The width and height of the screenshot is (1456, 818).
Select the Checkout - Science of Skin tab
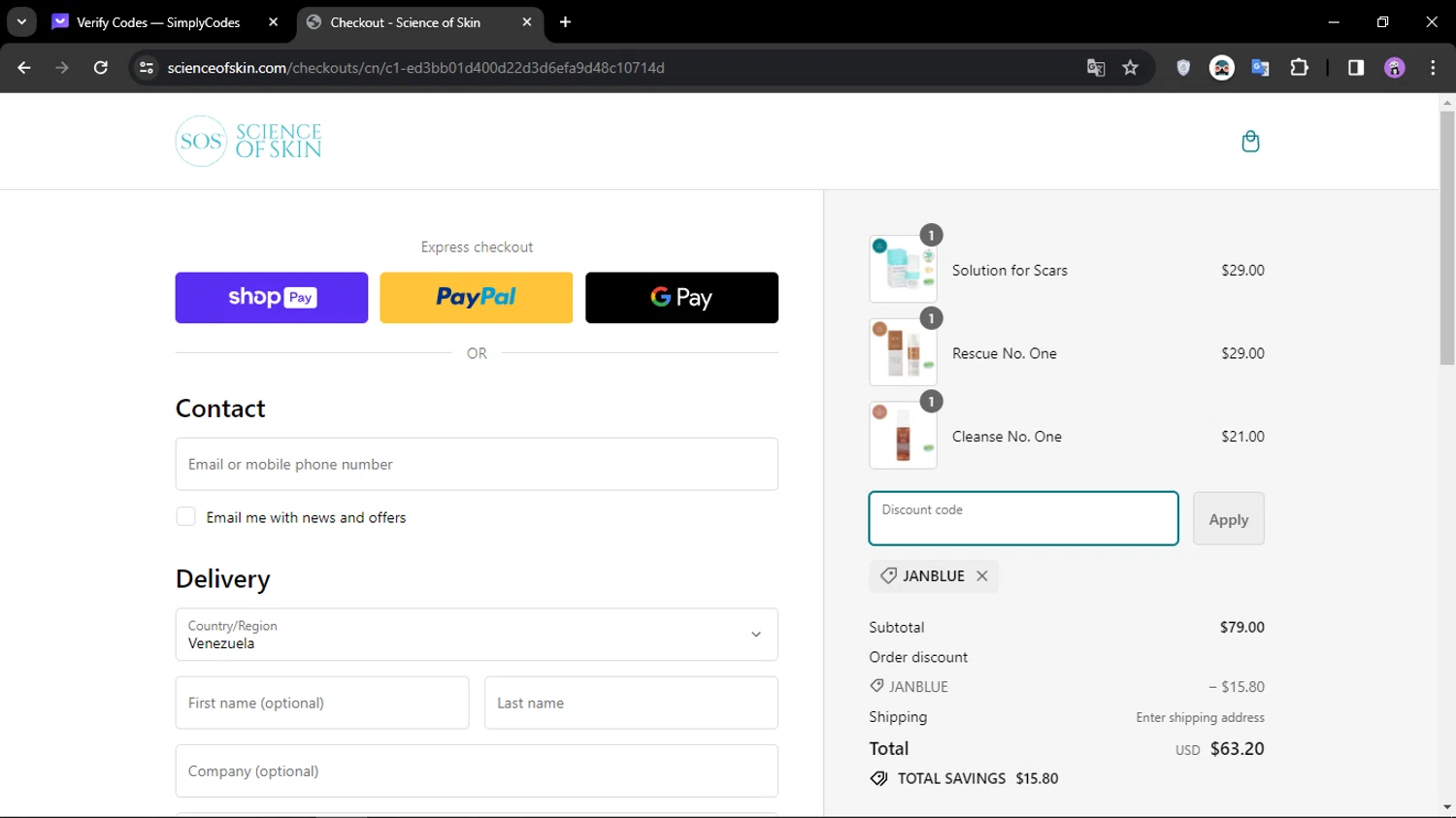point(405,21)
